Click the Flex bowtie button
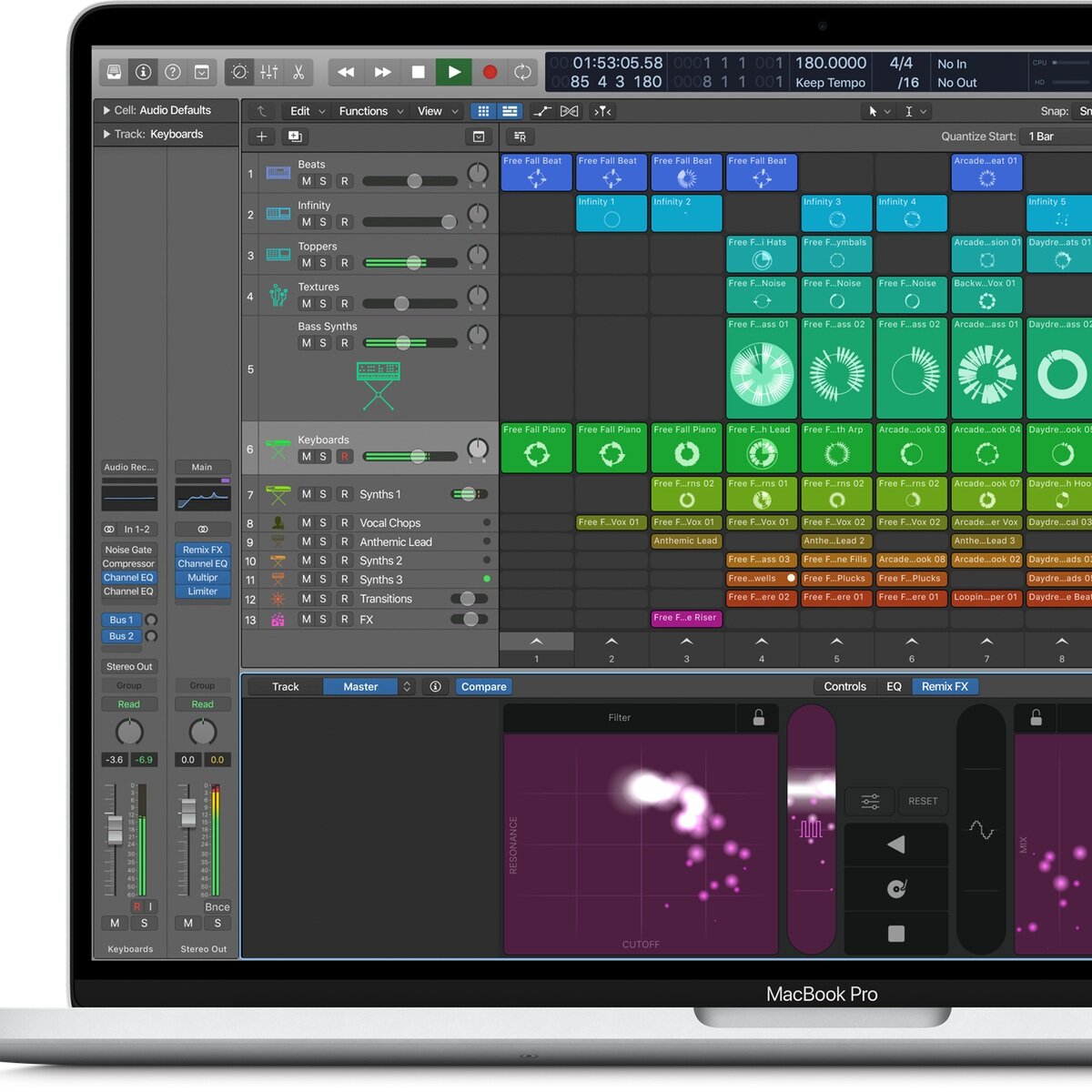 [570, 111]
